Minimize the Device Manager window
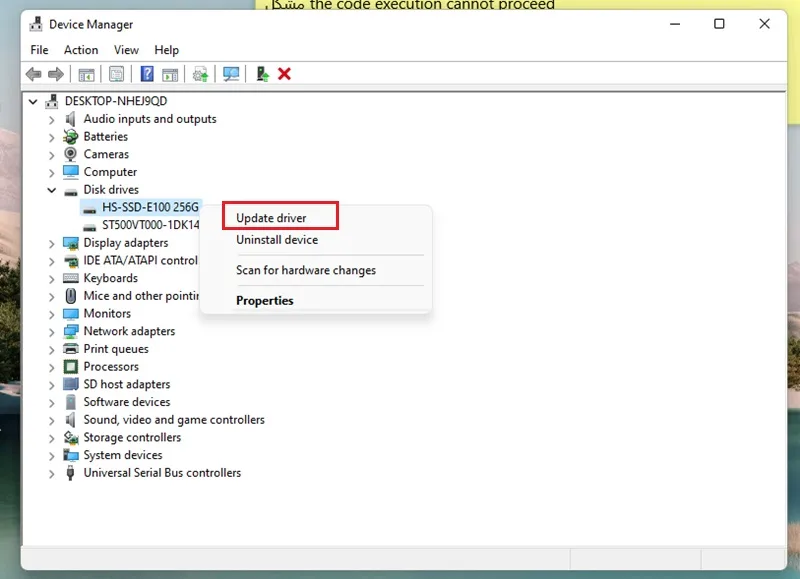Viewport: 800px width, 579px height. [675, 24]
